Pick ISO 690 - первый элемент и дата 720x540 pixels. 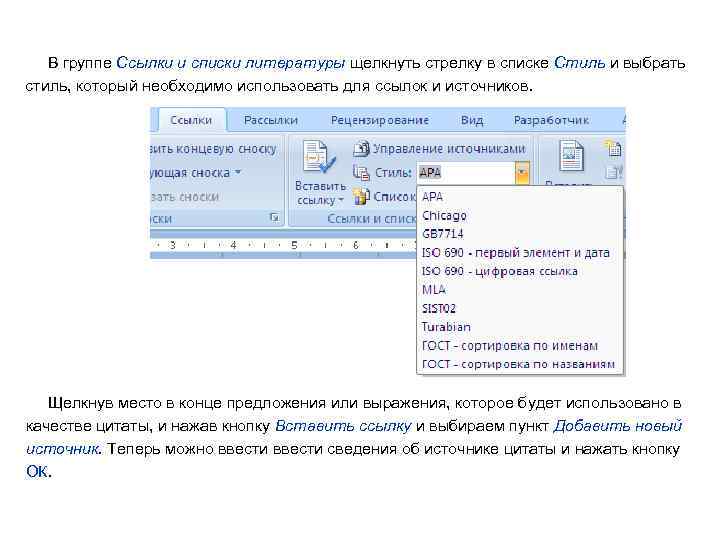tap(520, 253)
